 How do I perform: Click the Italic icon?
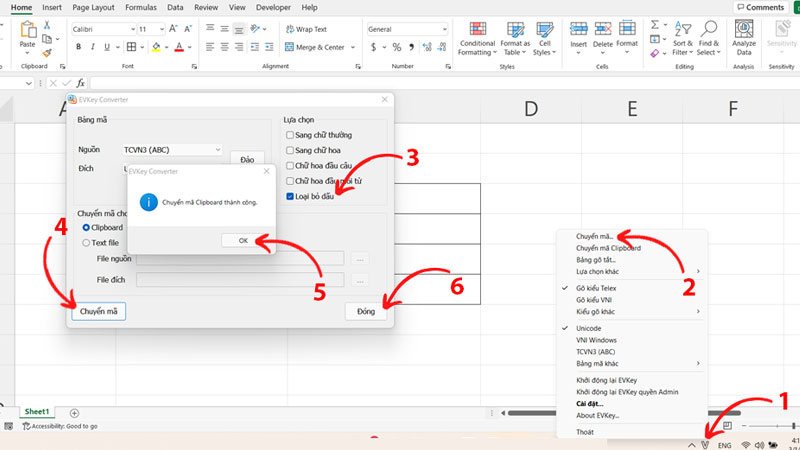(92, 47)
